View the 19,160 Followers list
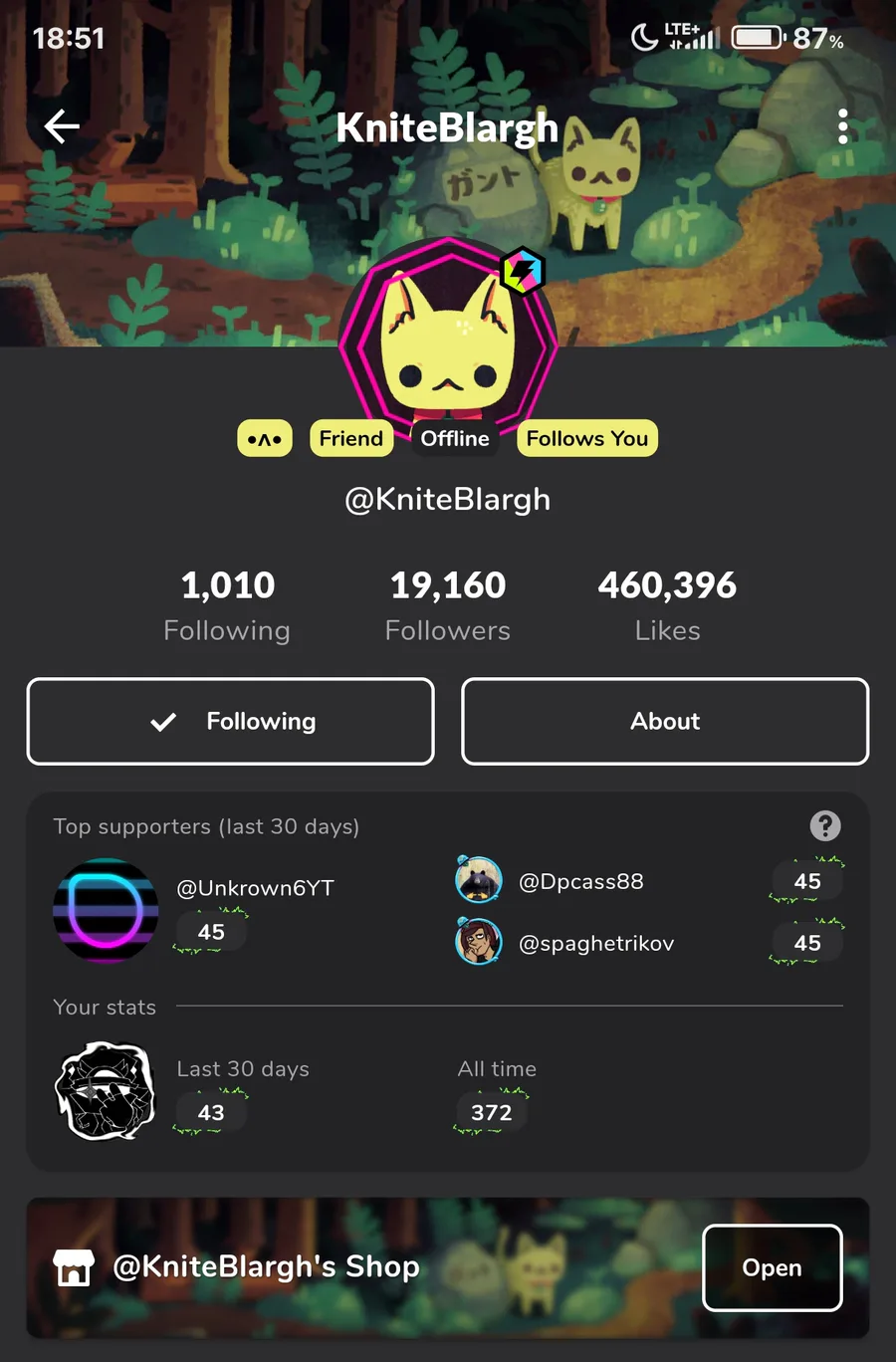The width and height of the screenshot is (896, 1362). tap(448, 604)
